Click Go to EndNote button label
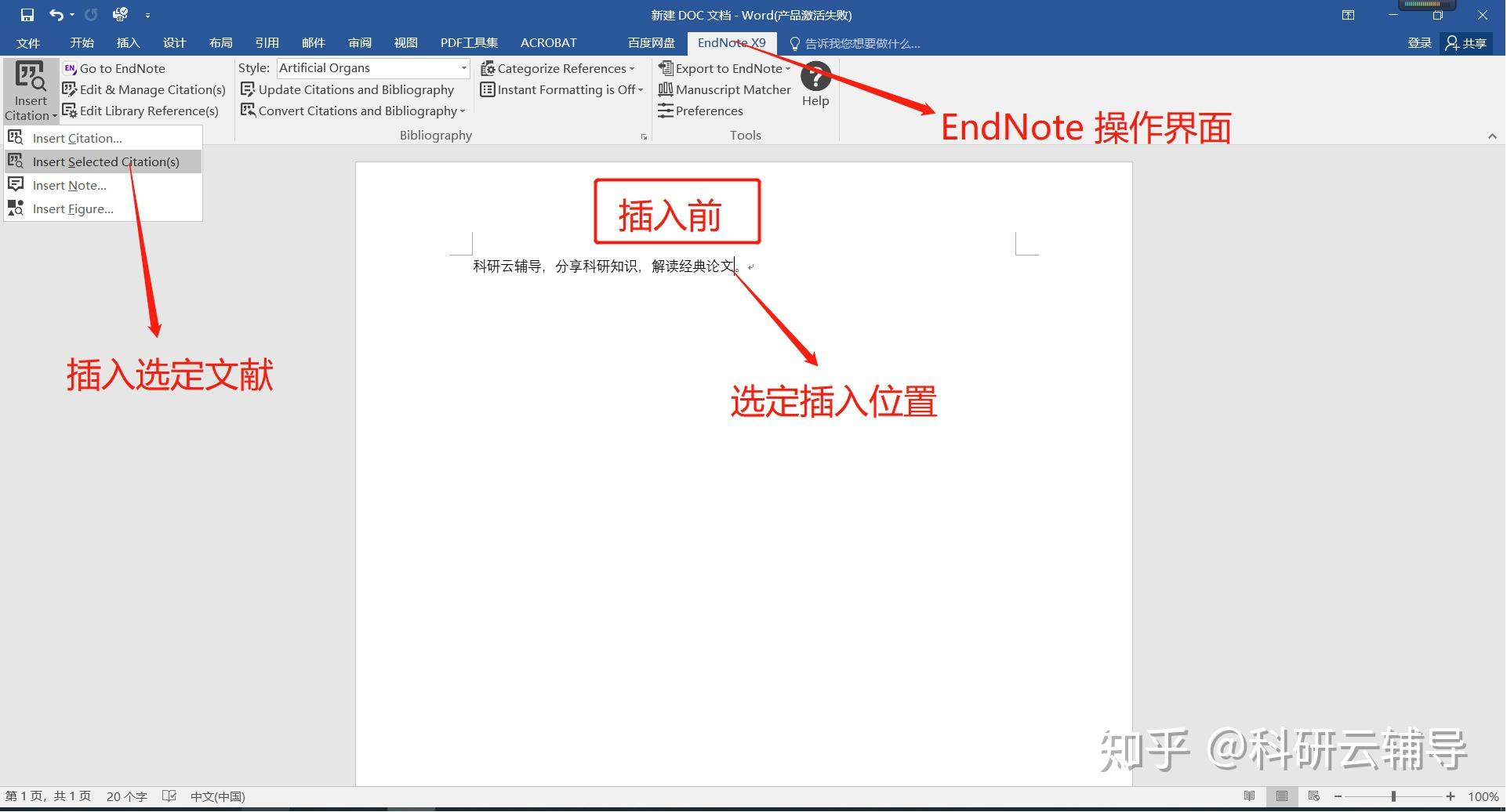The image size is (1507, 812). click(122, 69)
